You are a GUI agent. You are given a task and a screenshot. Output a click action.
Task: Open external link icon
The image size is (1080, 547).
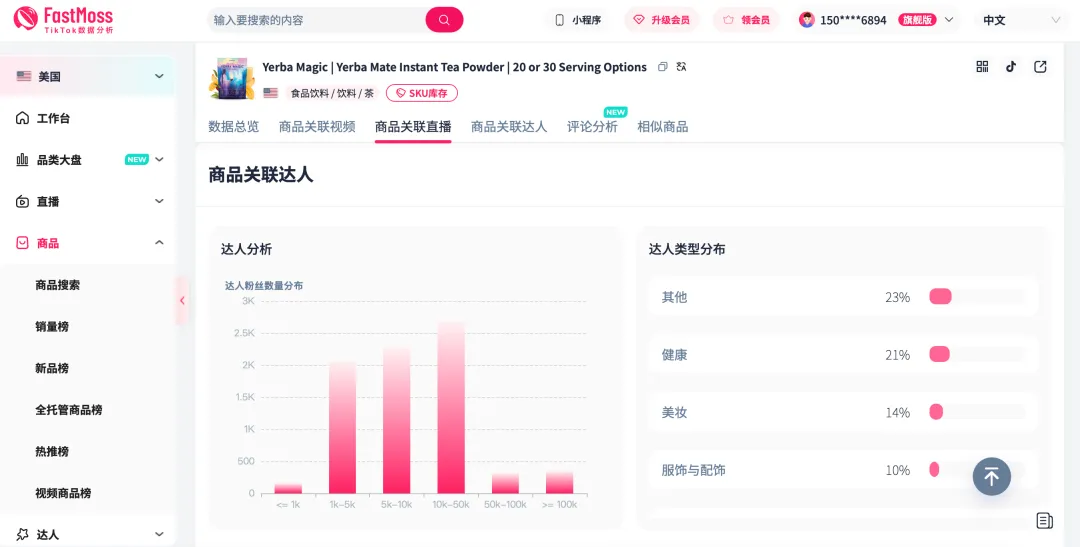(1040, 66)
